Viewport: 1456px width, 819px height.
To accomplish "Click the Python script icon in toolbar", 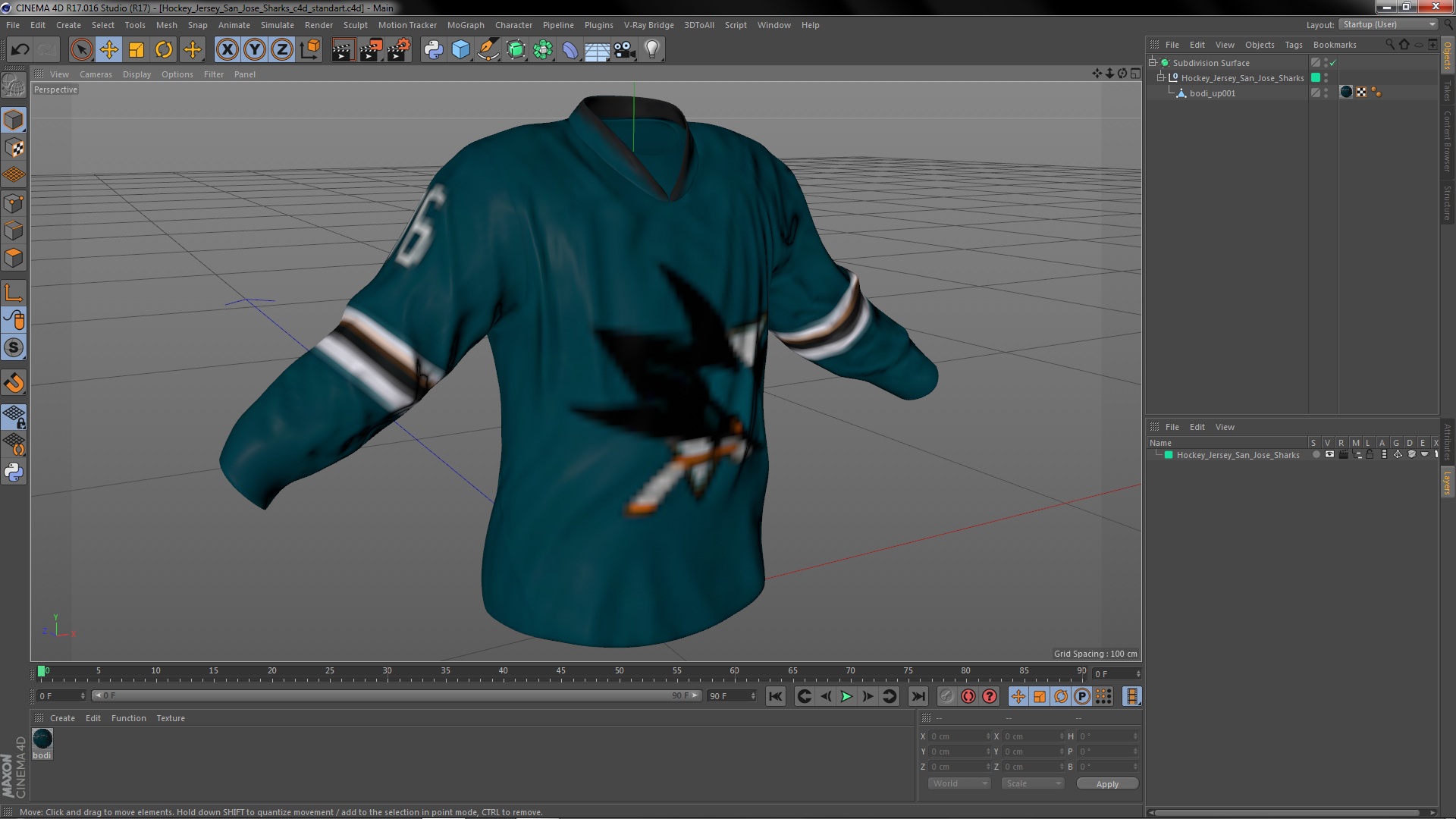I will pyautogui.click(x=433, y=50).
